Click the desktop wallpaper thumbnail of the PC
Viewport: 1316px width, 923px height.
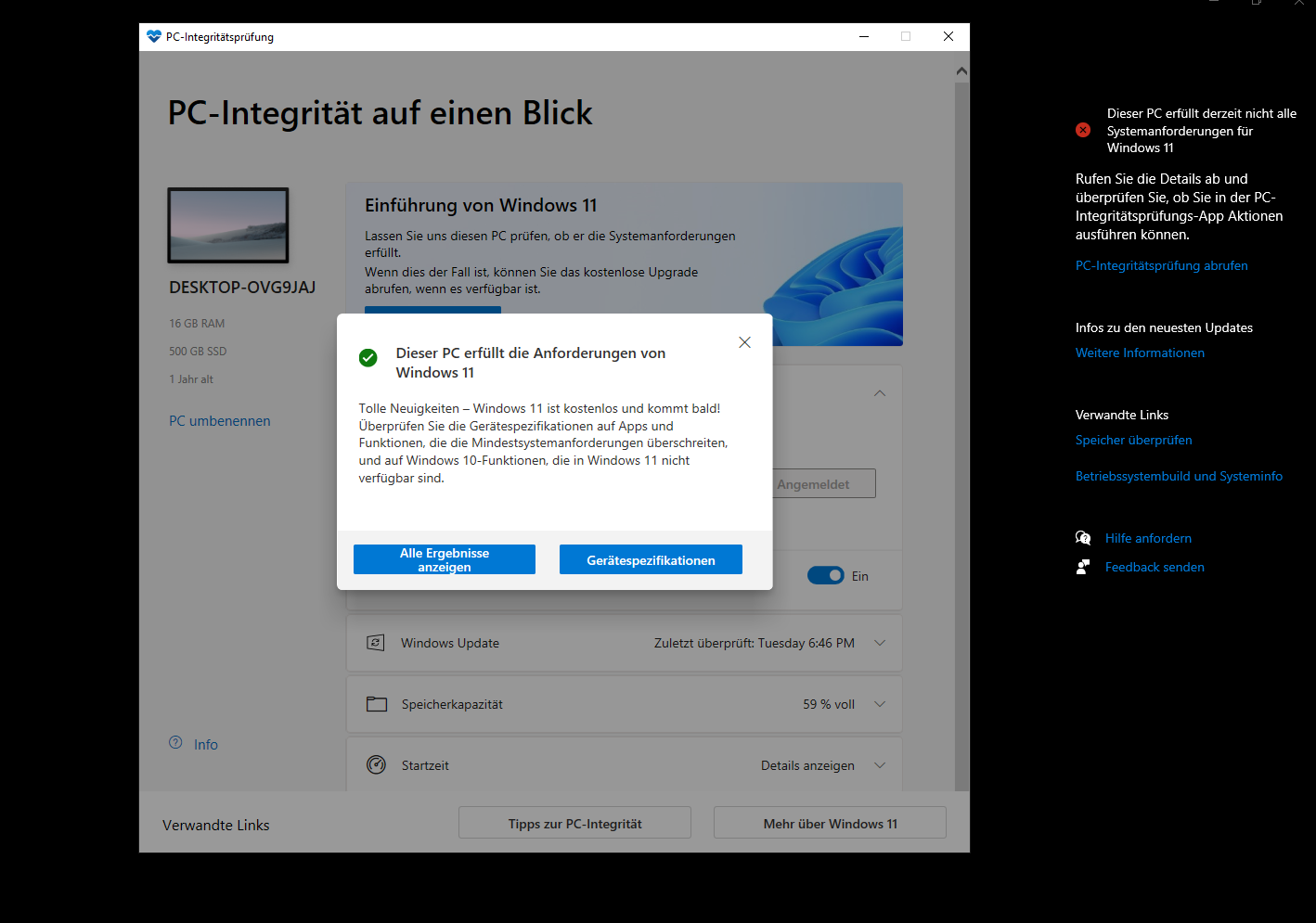click(x=228, y=225)
